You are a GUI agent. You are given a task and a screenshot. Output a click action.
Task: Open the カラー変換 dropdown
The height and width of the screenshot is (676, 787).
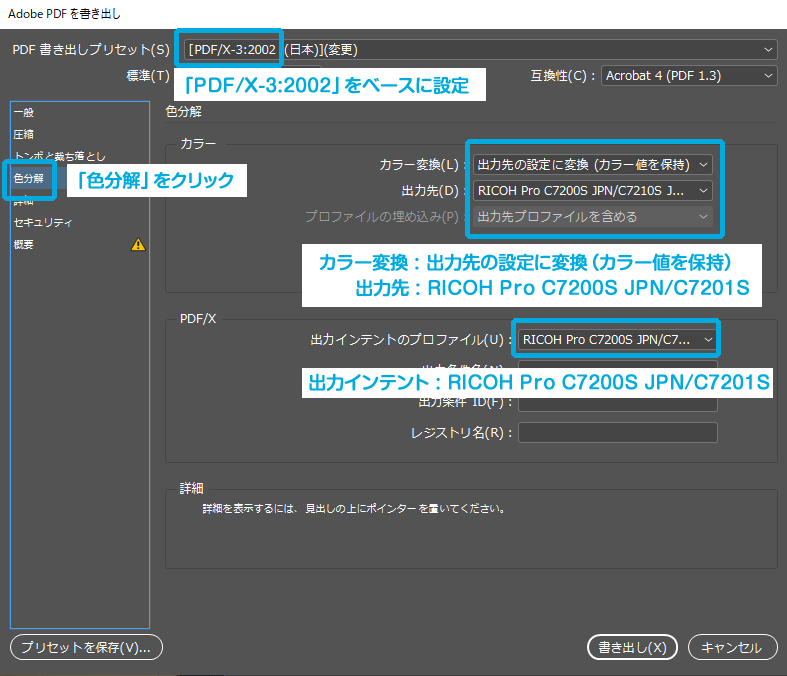(x=593, y=165)
